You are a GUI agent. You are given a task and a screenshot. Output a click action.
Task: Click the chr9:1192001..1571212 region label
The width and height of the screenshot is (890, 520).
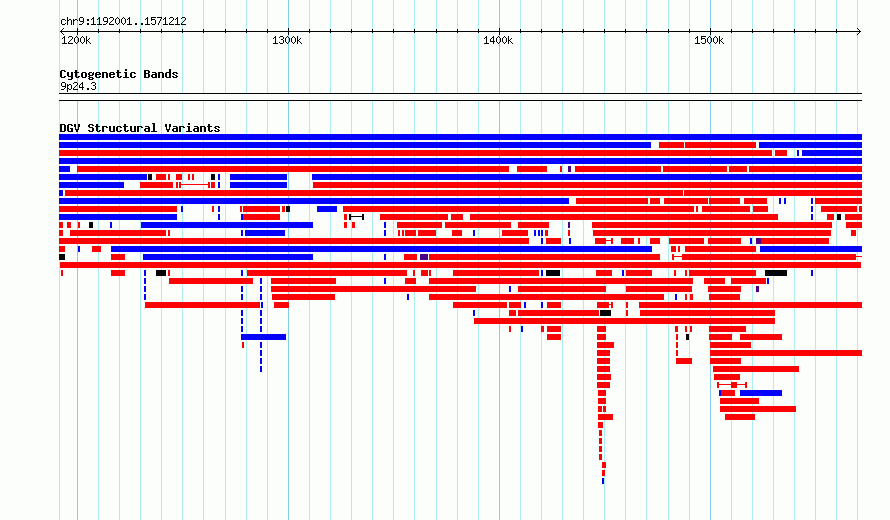[x=123, y=22]
